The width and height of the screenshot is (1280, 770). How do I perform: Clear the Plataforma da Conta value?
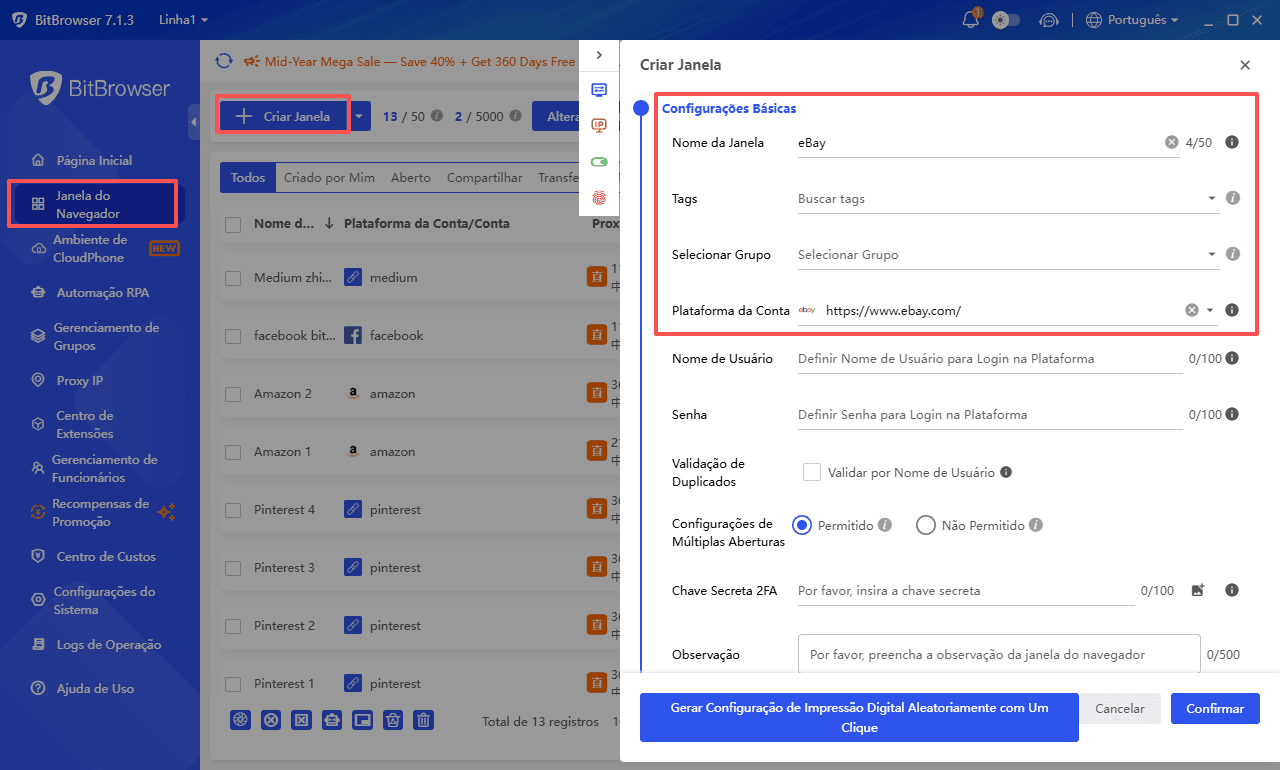[x=1192, y=311]
